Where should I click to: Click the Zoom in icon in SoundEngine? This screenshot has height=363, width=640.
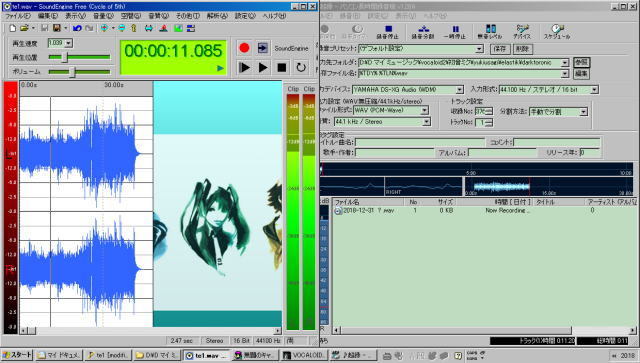pos(104,28)
